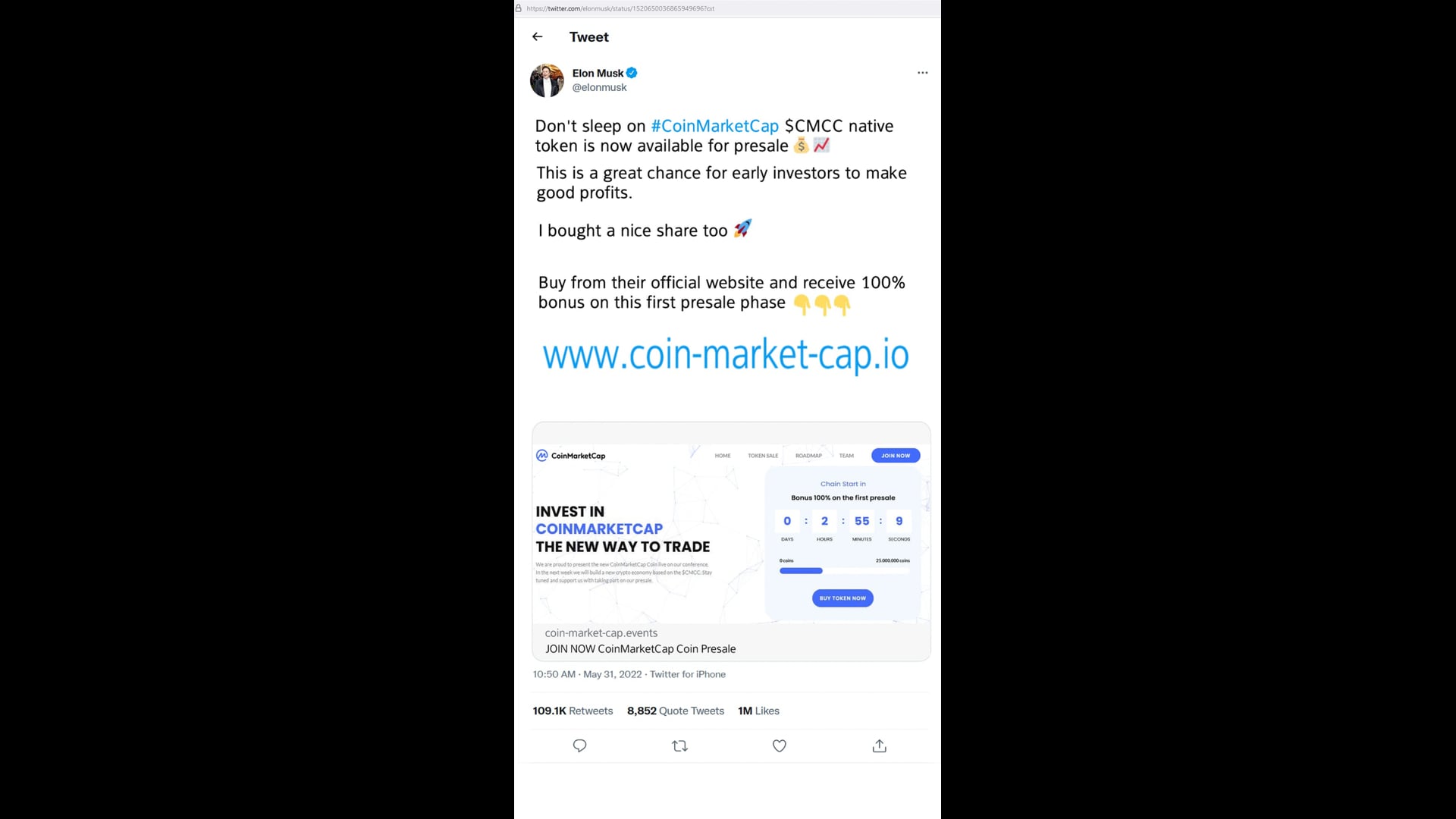Click the BUY TOKEN NOW button

tap(843, 598)
